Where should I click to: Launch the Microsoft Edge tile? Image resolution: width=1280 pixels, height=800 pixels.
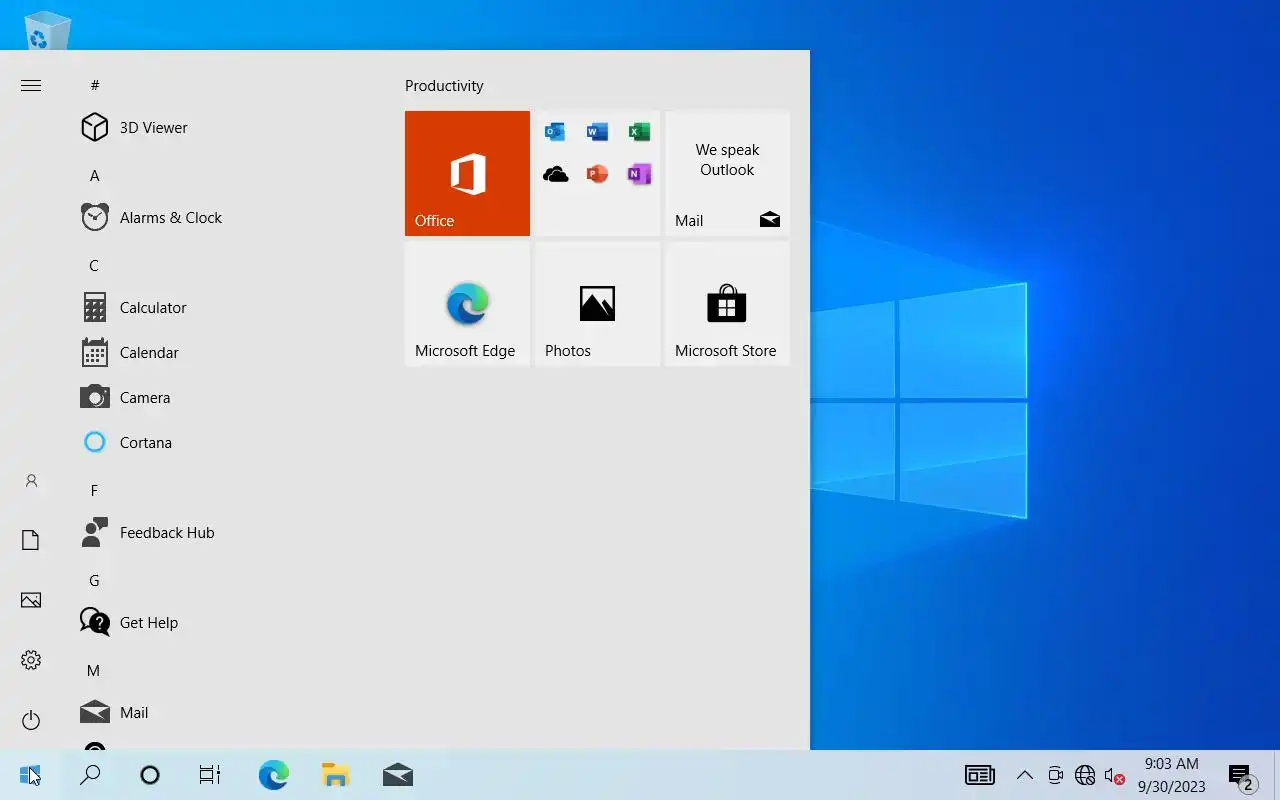(467, 303)
